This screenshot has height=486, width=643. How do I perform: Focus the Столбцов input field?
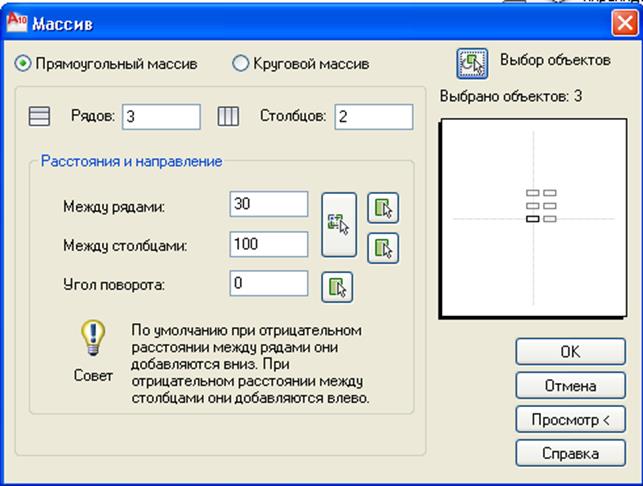[x=374, y=117]
